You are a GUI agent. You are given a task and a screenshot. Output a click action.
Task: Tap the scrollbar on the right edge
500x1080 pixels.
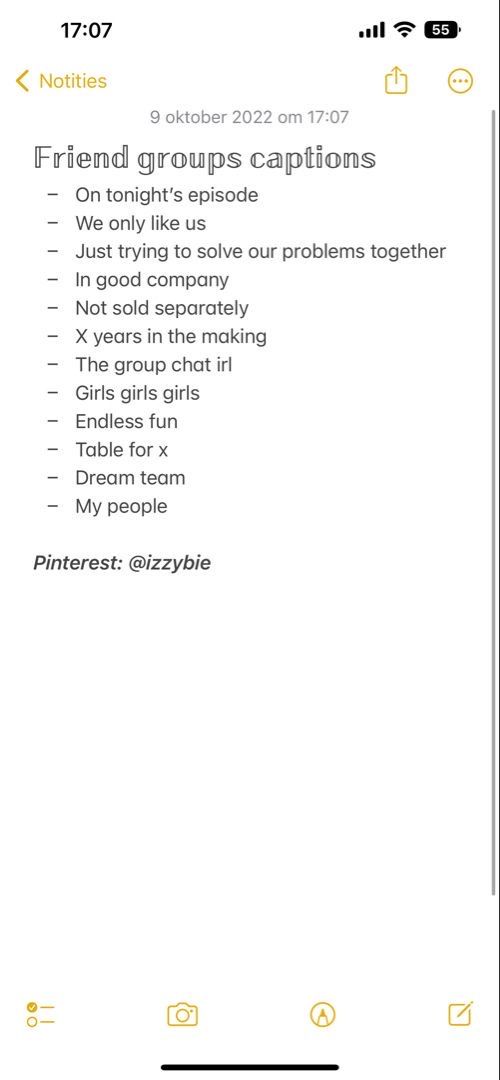494,501
